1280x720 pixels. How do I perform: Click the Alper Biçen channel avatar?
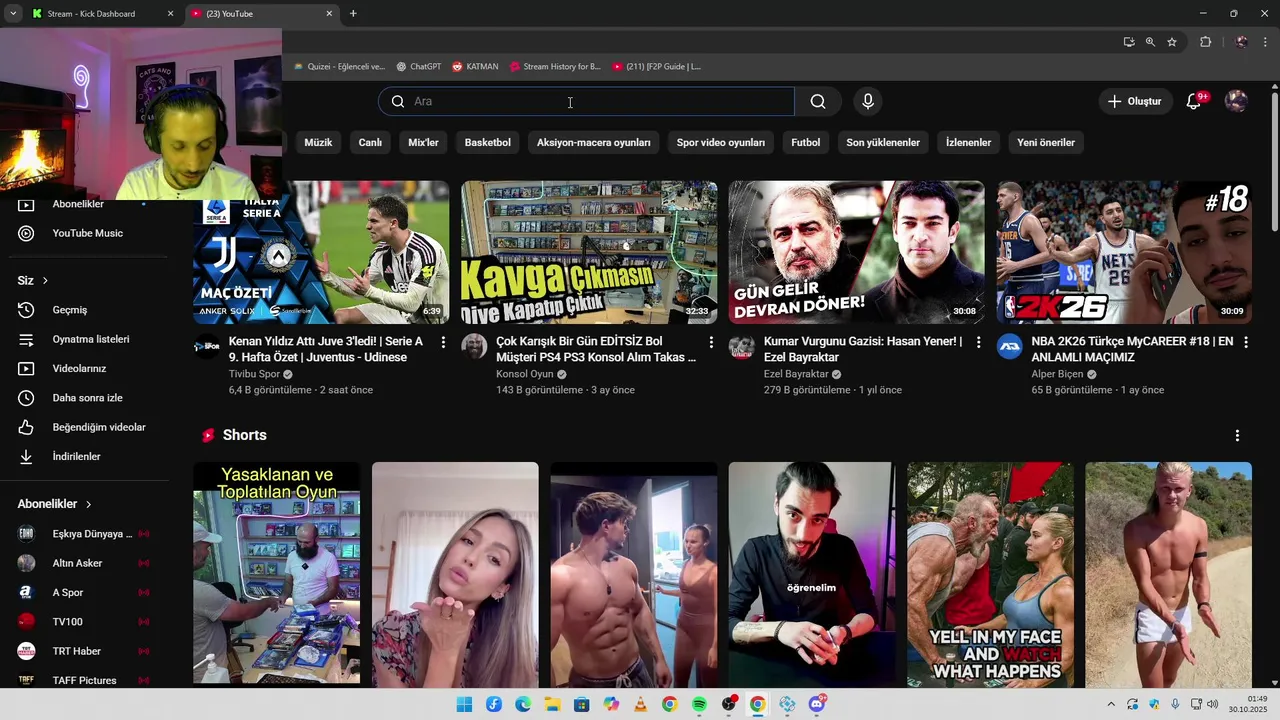[1009, 347]
